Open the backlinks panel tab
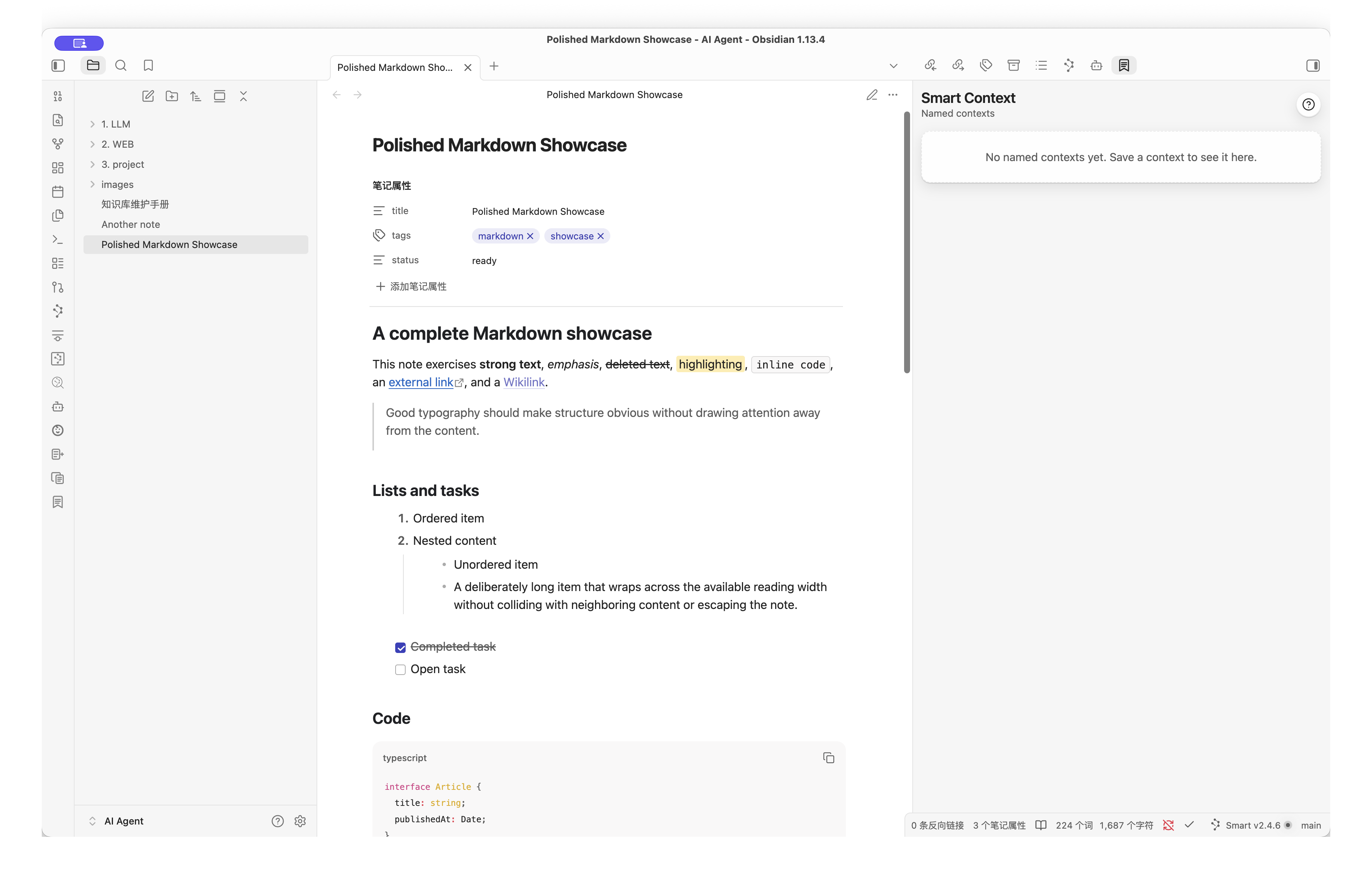The width and height of the screenshot is (1372, 892). pyautogui.click(x=931, y=66)
